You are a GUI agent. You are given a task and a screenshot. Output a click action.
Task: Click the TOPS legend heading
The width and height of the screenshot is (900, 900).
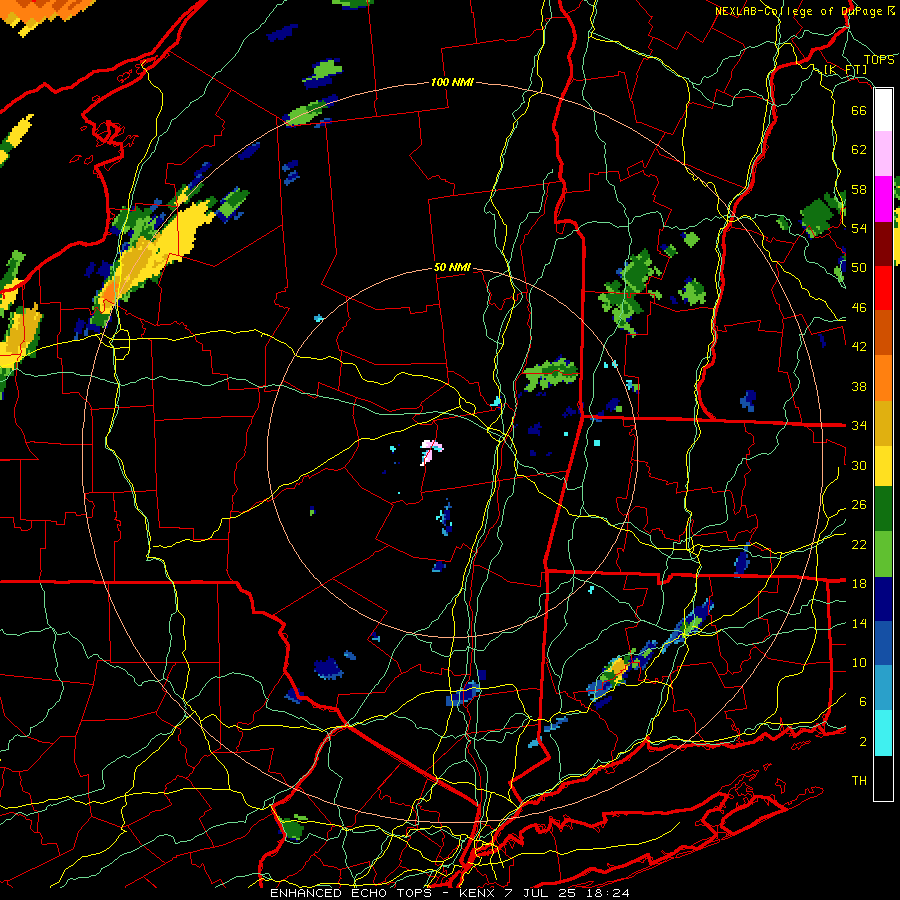click(879, 60)
